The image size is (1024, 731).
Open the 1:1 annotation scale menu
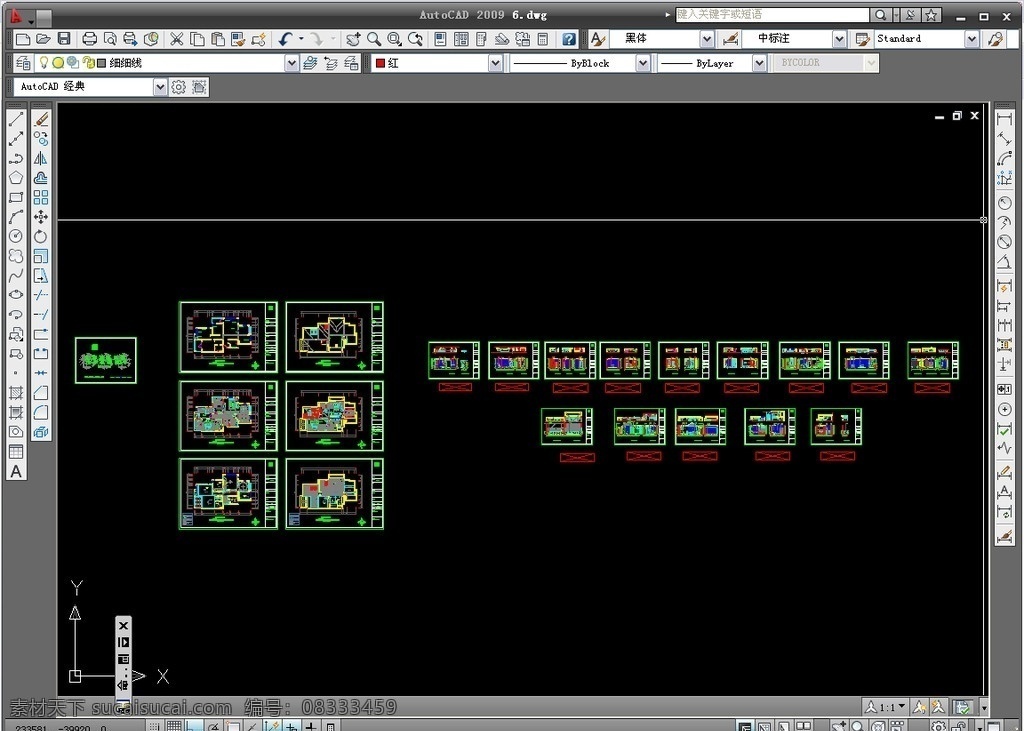click(886, 707)
